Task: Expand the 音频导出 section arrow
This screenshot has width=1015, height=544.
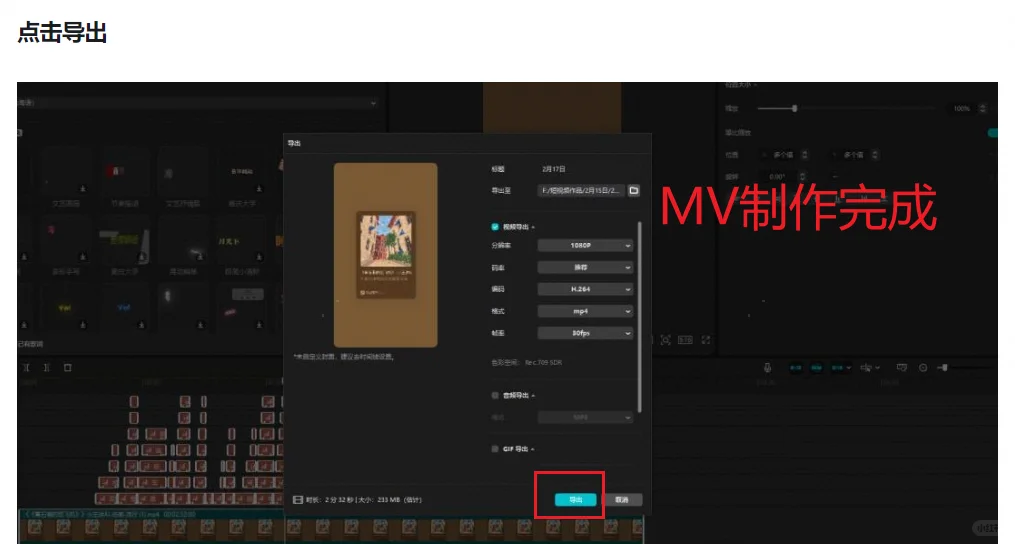Action: pos(533,396)
